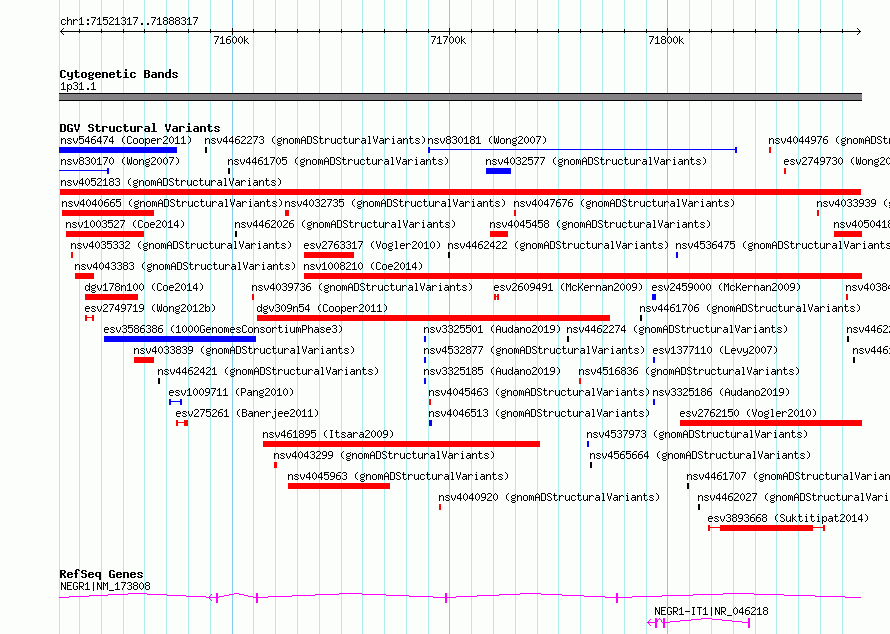Image resolution: width=890 pixels, height=634 pixels.
Task: Click nsv1003527 (Coe2014) variant label
Action: (125, 224)
